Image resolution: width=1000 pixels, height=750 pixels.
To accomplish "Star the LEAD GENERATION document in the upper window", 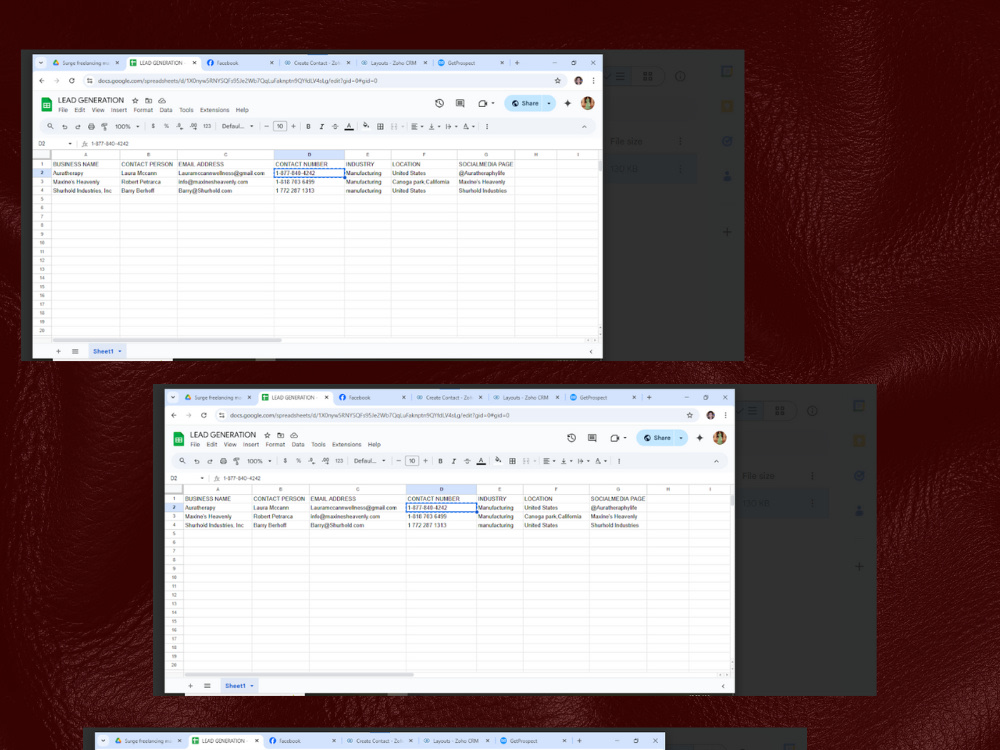I will click(x=135, y=100).
